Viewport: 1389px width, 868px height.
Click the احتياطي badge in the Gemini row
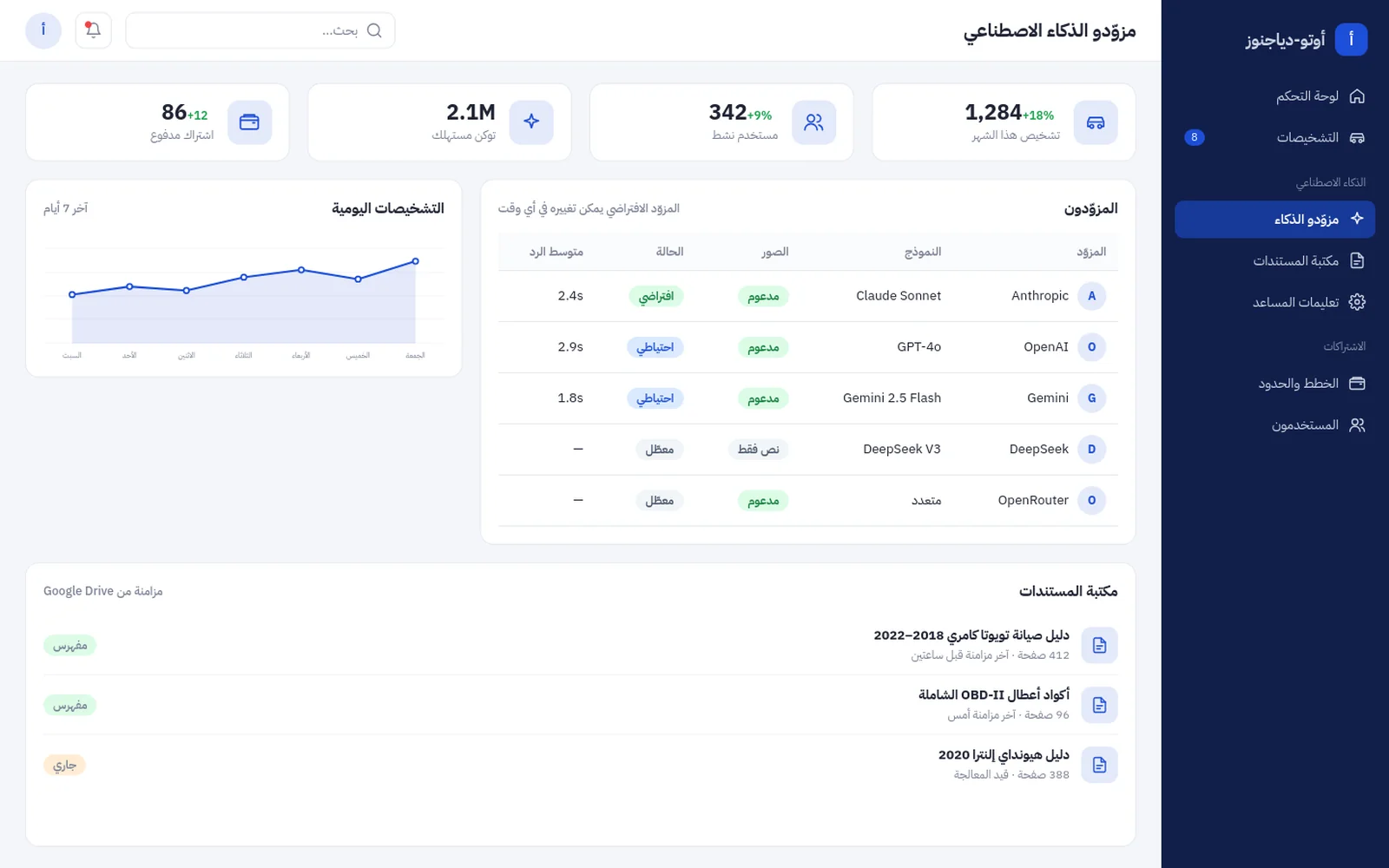tap(655, 398)
